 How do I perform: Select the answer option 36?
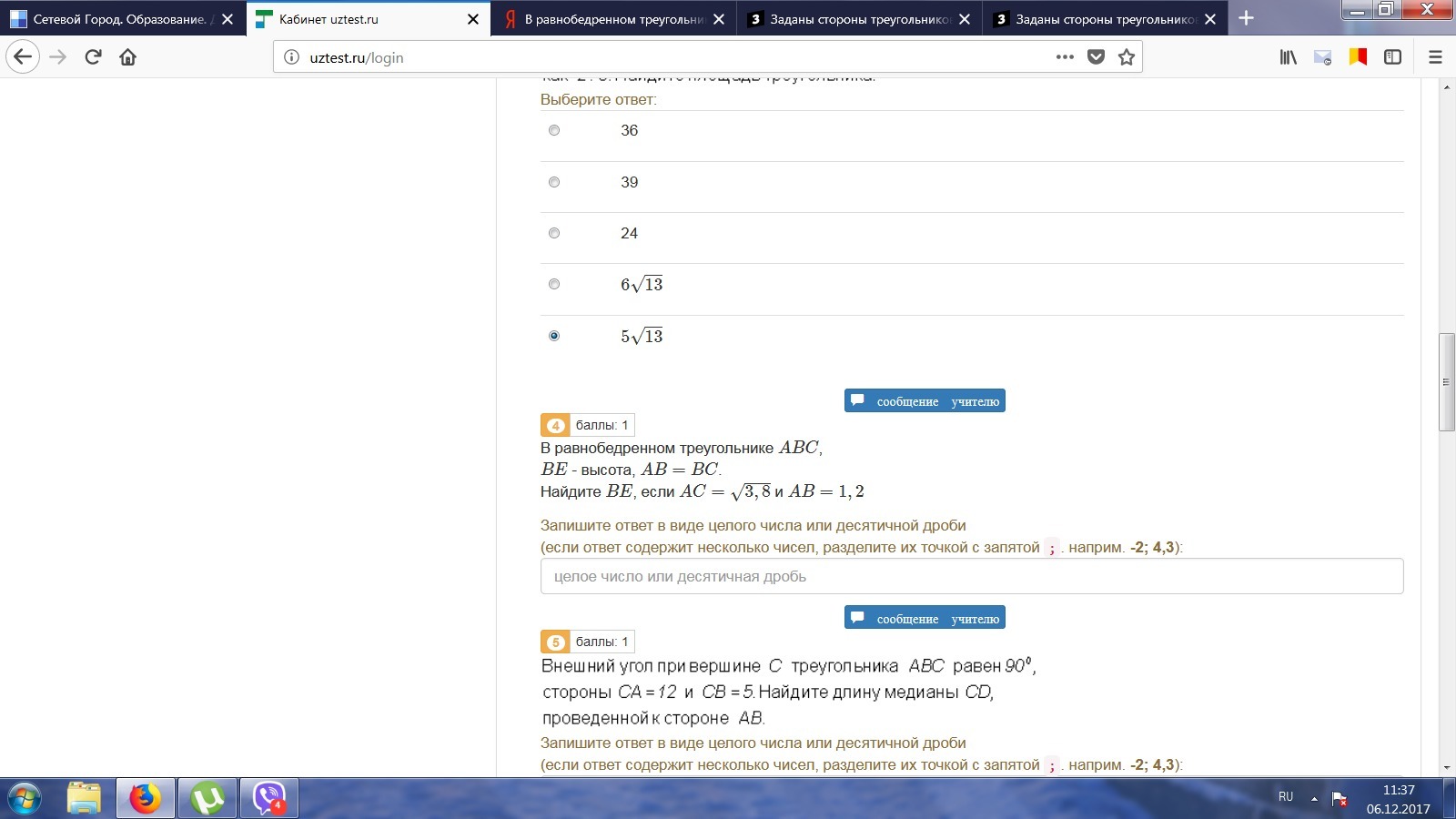pos(554,131)
